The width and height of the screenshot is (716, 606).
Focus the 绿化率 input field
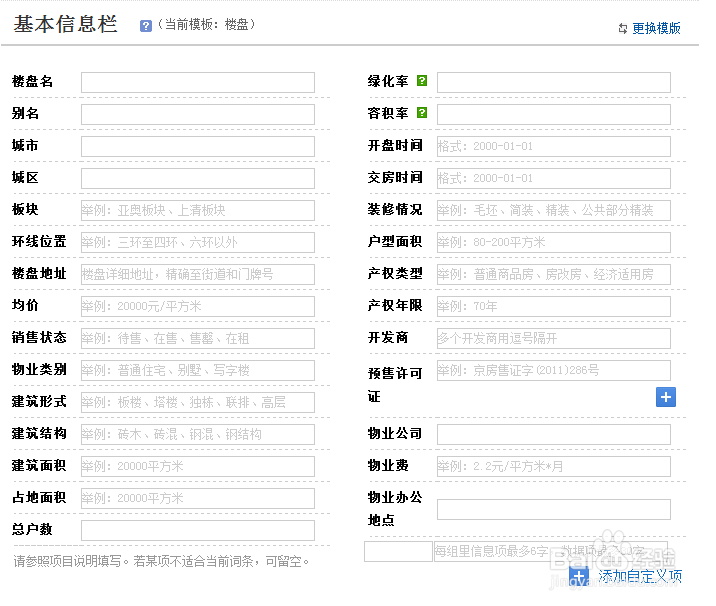553,82
